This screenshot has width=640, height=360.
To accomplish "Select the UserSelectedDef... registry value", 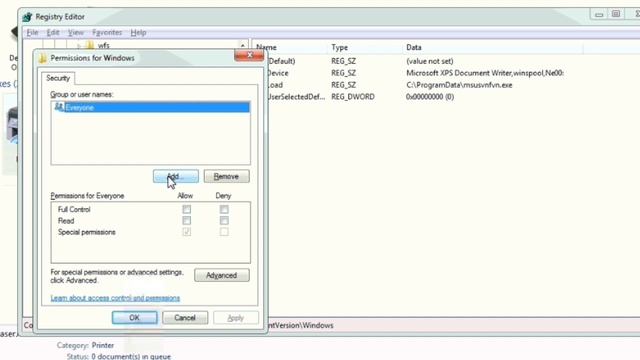I will (x=296, y=97).
